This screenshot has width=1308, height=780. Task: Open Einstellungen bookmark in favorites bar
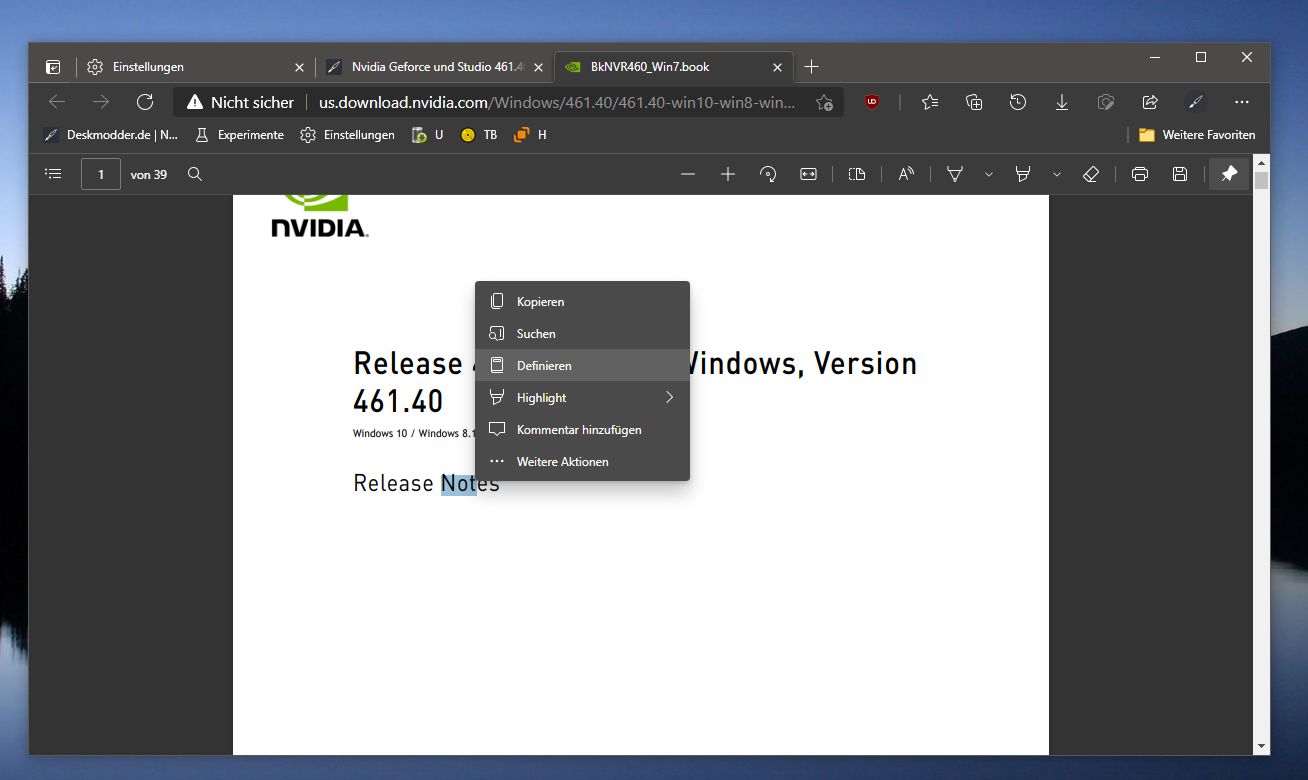(x=348, y=135)
